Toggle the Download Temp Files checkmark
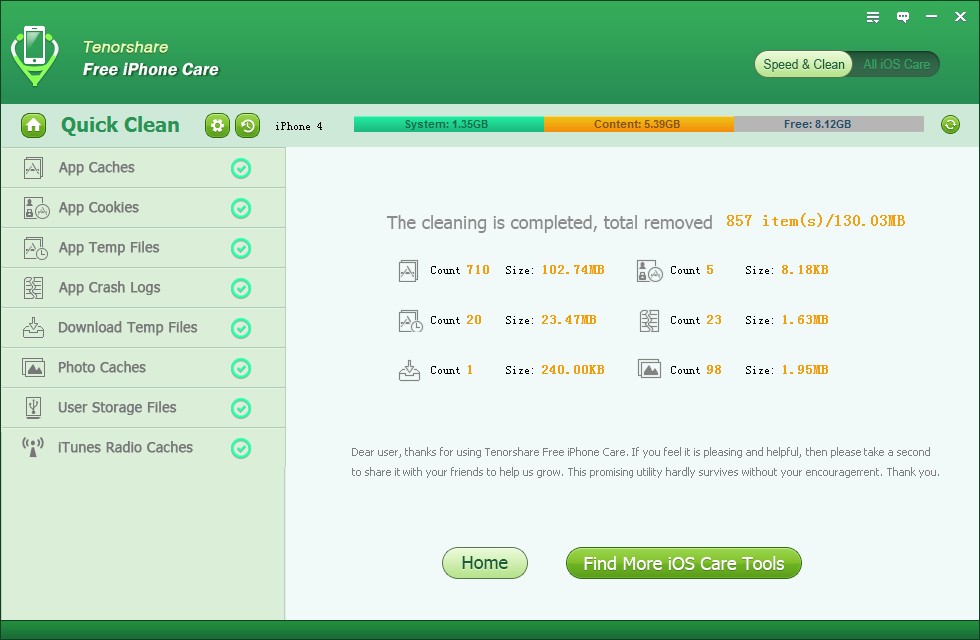The width and height of the screenshot is (980, 640). [x=241, y=328]
